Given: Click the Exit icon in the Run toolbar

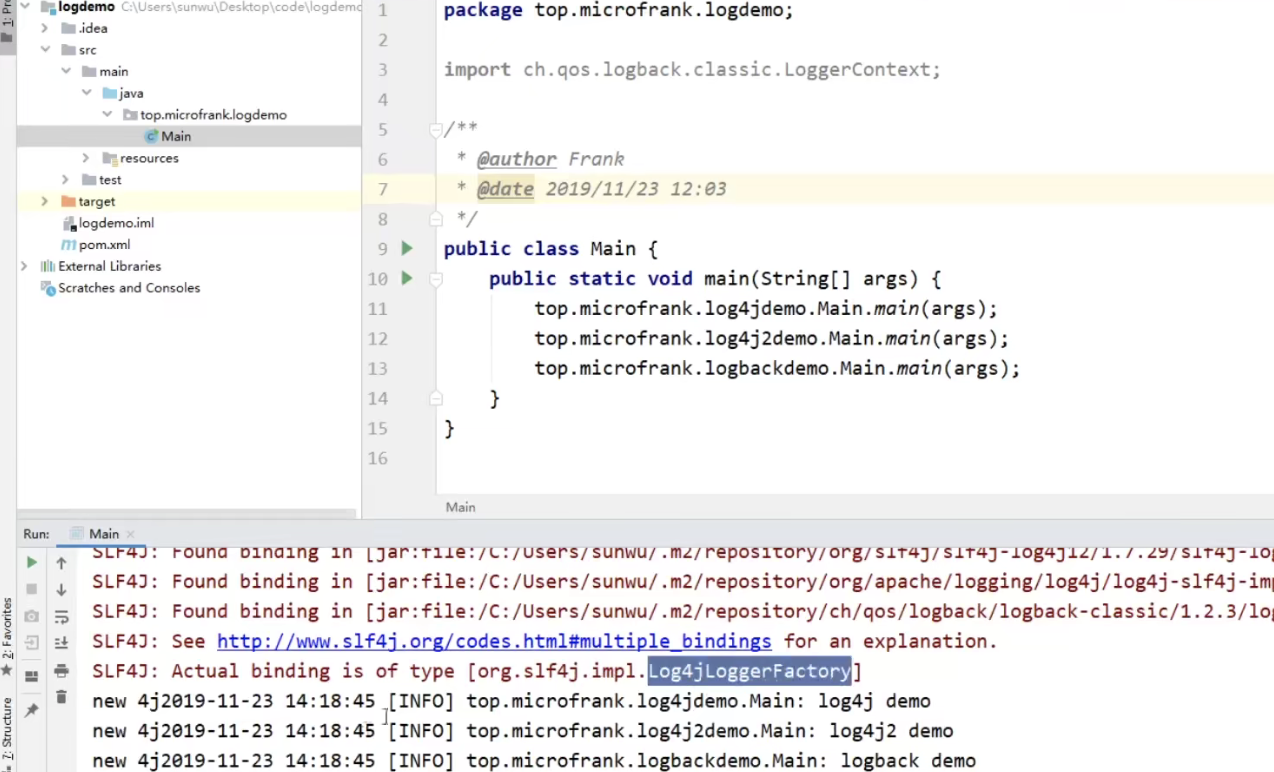Looking at the screenshot, I should [32, 643].
